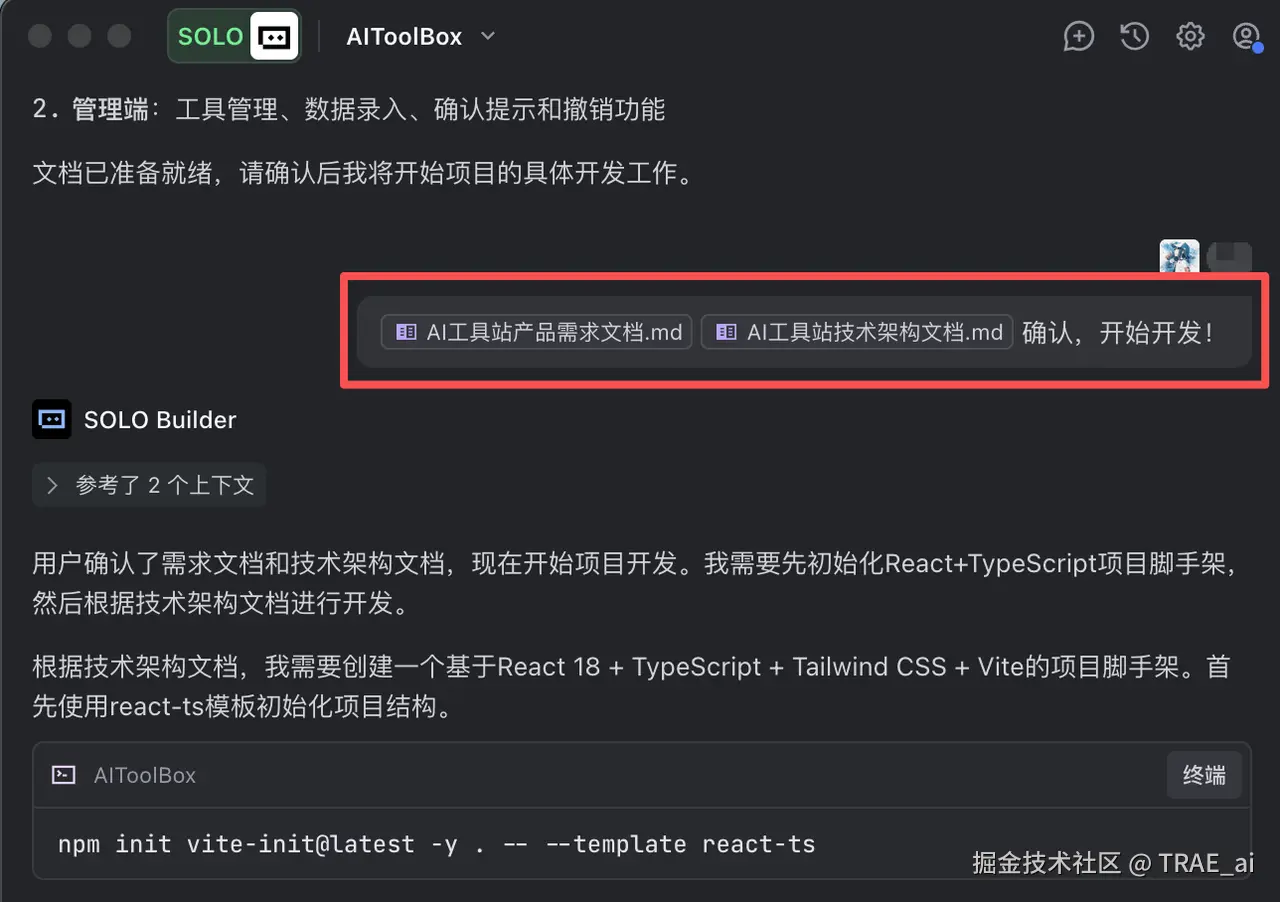1280x902 pixels.
Task: Click the npm init command text
Action: [x=436, y=844]
